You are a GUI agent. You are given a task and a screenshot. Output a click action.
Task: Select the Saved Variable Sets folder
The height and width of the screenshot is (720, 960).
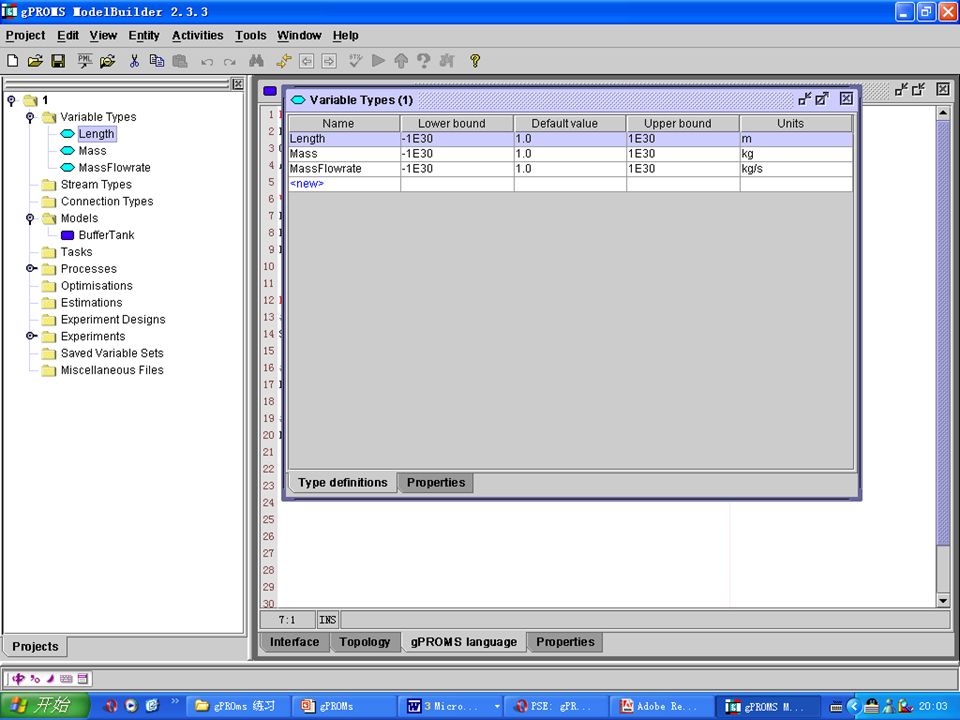(x=112, y=353)
